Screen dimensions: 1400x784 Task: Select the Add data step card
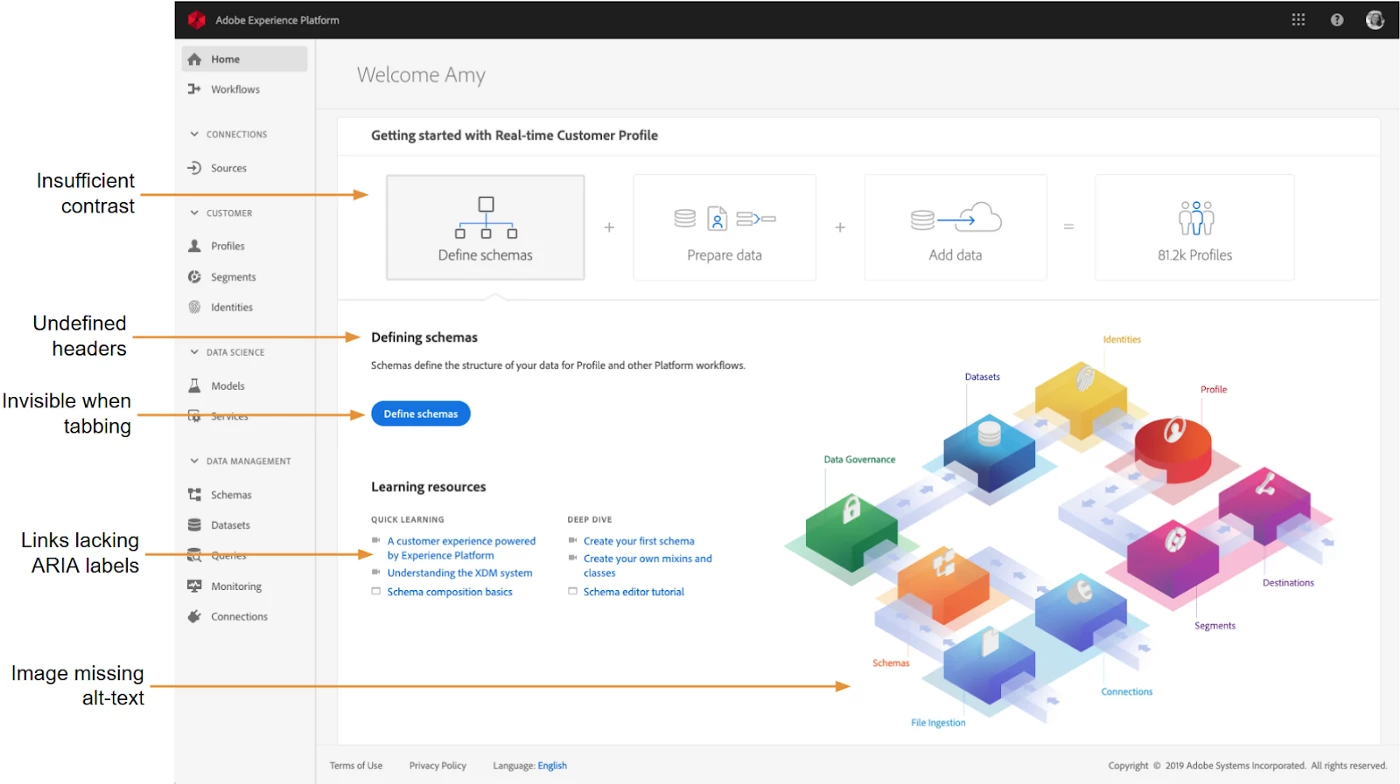click(x=955, y=228)
